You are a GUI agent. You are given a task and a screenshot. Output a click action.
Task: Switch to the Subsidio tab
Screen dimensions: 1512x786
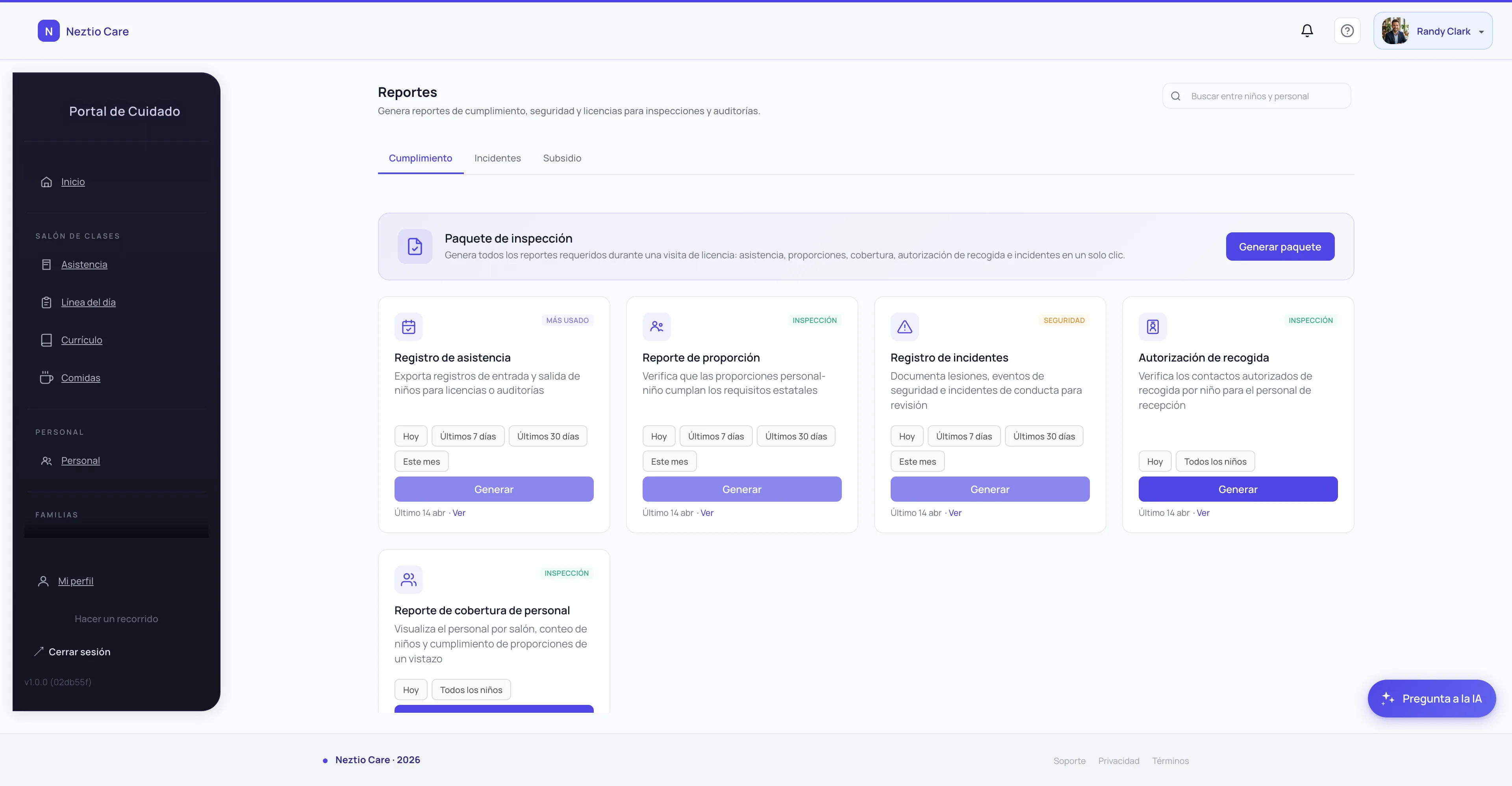pyautogui.click(x=562, y=158)
